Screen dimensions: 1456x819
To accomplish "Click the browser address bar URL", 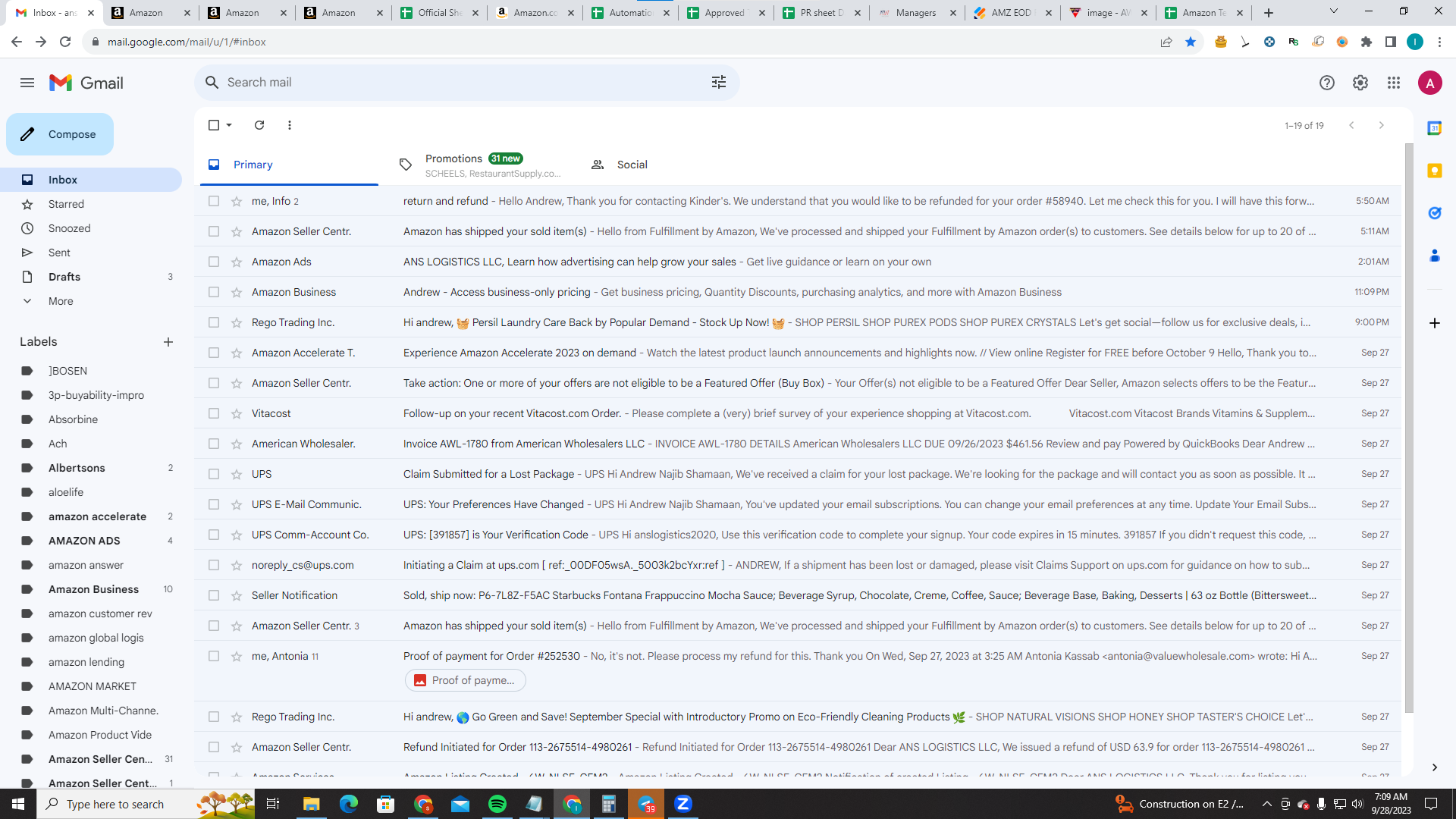I will click(x=187, y=42).
